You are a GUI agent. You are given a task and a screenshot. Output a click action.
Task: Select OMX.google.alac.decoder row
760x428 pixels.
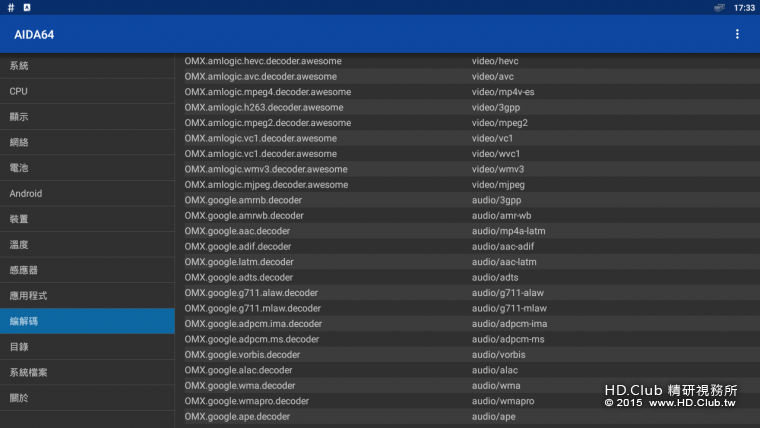[x=472, y=370]
